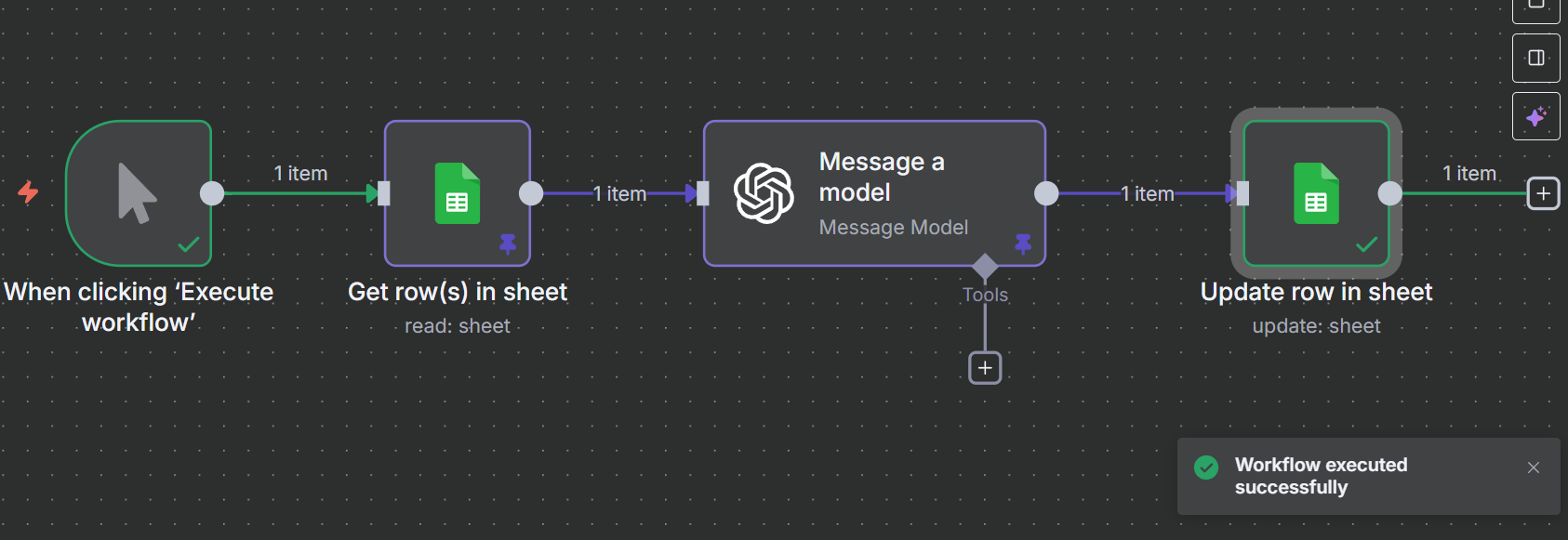The height and width of the screenshot is (540, 1568).
Task: Click the 'read: sheet' subtitle
Action: (458, 326)
